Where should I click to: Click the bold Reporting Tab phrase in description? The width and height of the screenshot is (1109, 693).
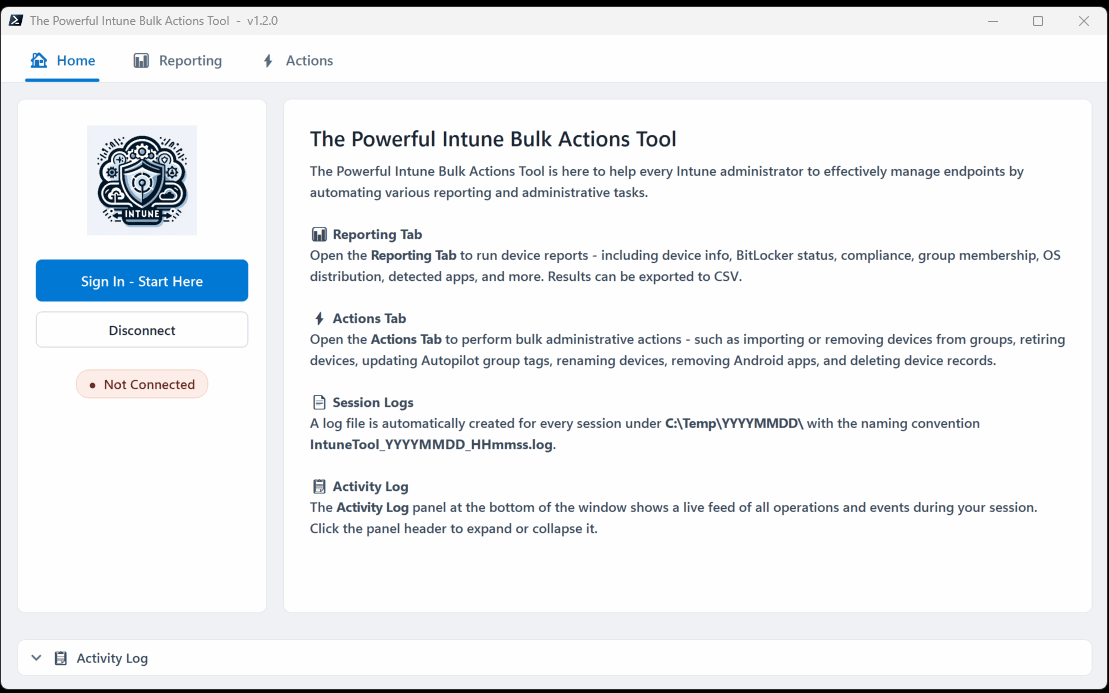[414, 255]
